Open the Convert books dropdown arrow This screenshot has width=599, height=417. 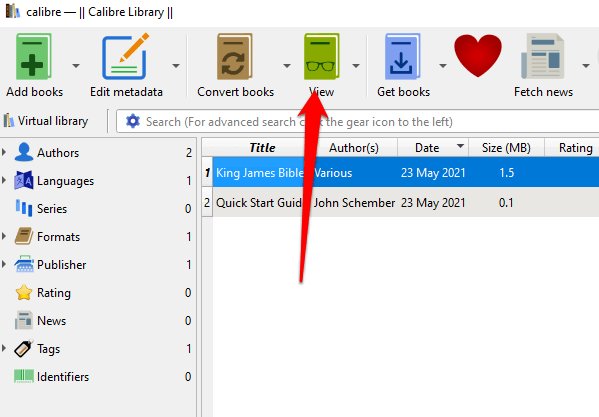(287, 66)
